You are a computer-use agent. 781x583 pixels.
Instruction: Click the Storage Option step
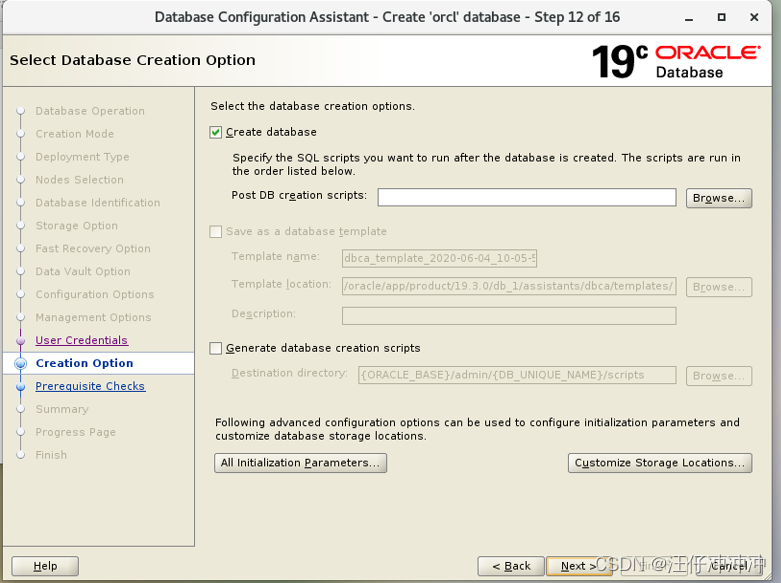pyautogui.click(x=77, y=226)
